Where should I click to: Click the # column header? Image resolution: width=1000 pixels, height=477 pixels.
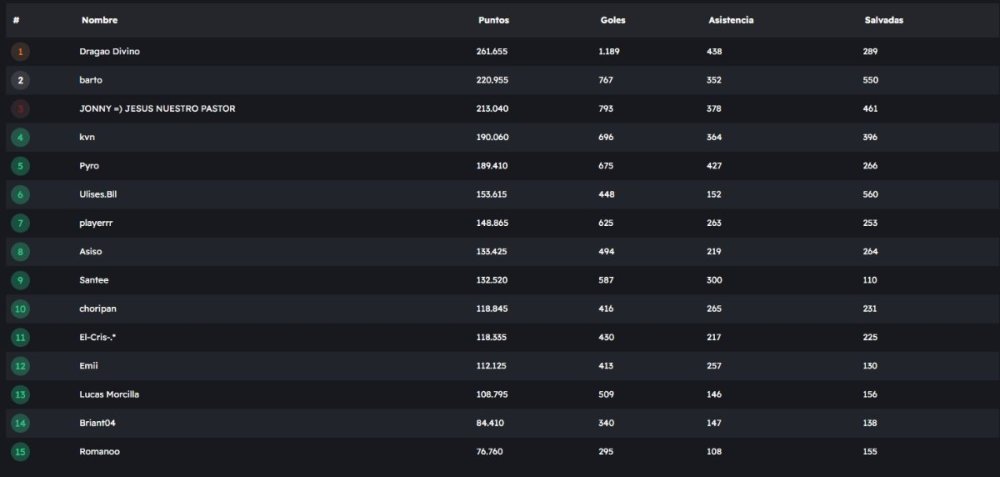pyautogui.click(x=16, y=20)
